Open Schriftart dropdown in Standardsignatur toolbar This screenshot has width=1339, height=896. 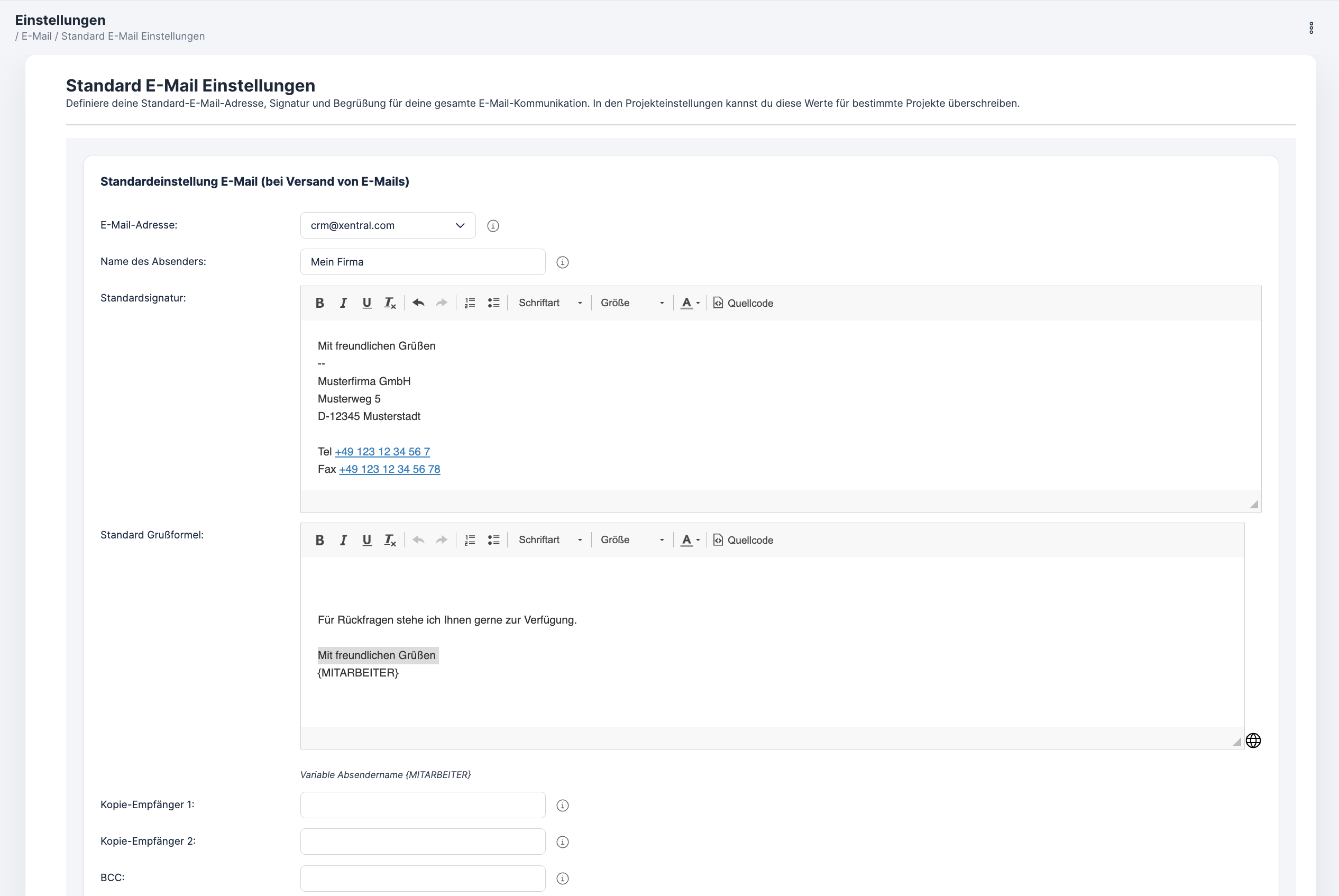[x=549, y=303]
